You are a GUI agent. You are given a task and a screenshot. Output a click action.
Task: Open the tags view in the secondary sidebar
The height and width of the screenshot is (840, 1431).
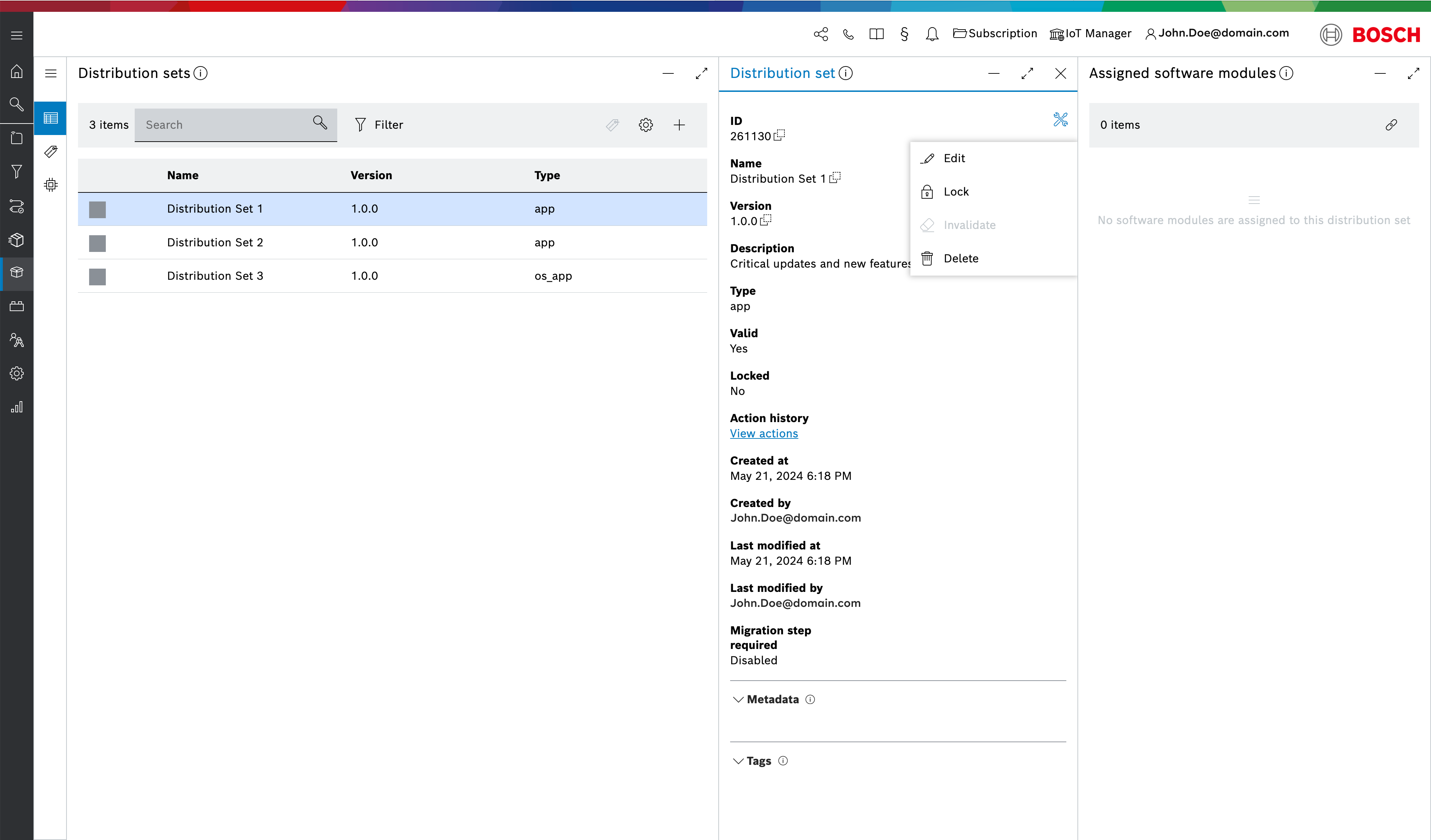click(50, 152)
